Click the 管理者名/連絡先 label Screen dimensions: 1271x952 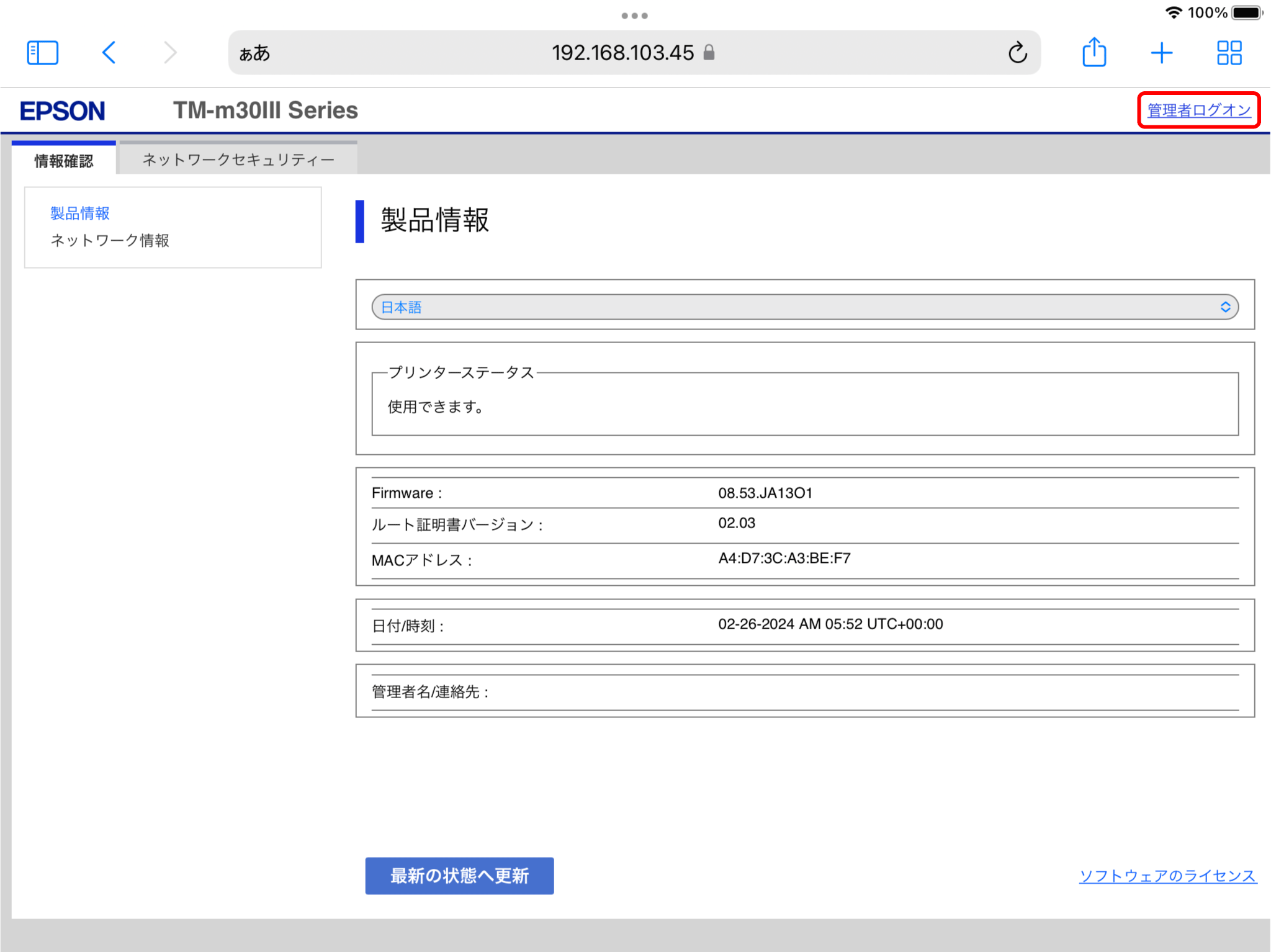(430, 692)
